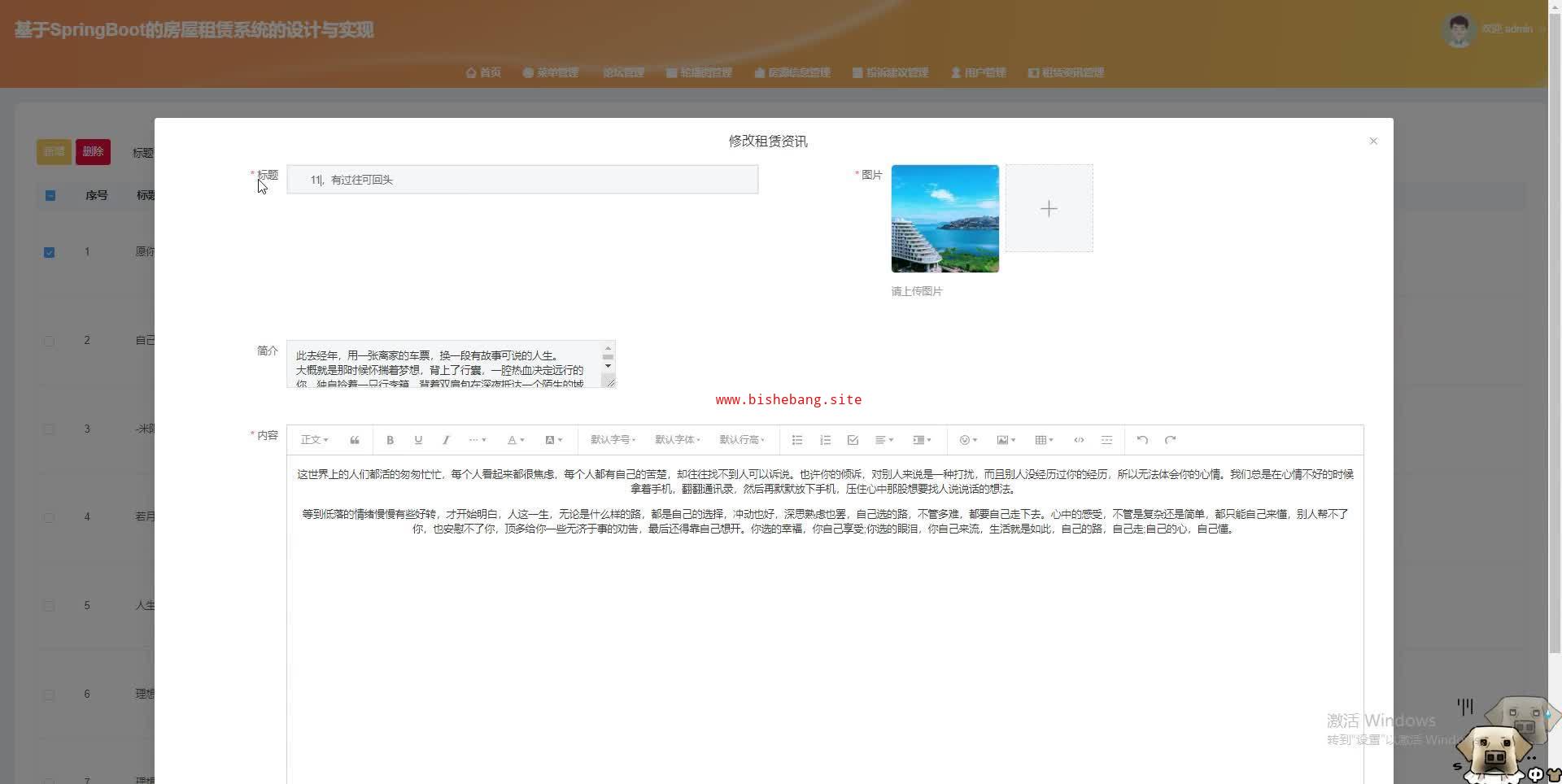
Task: Insert a bulleted list in the editor
Action: coord(797,440)
